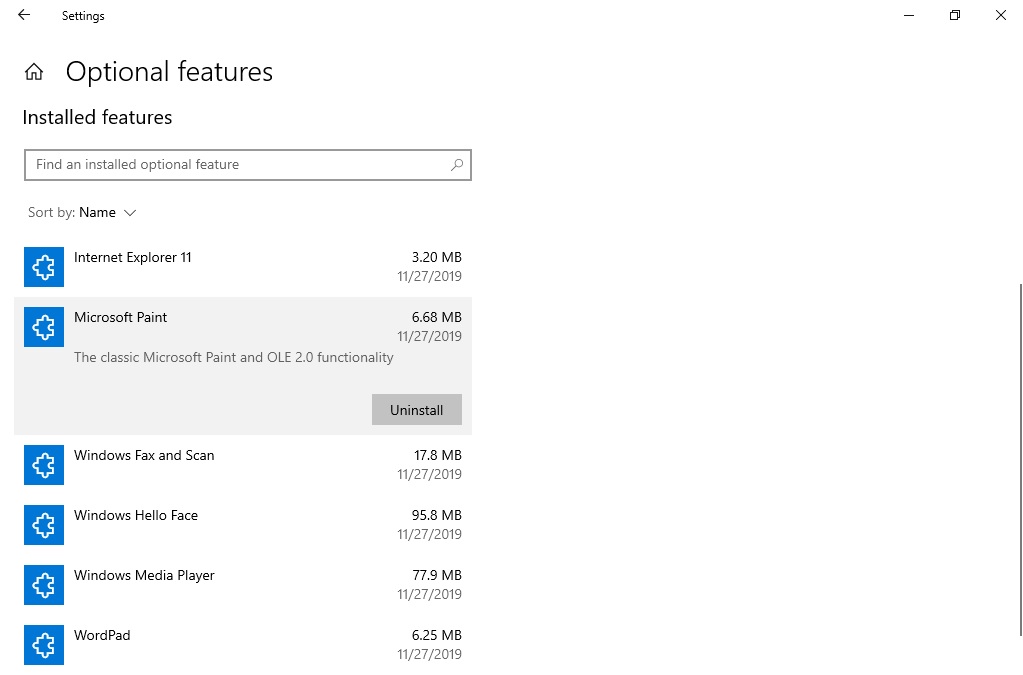Click the Internet Explorer 11 feature icon
This screenshot has width=1023, height=675.
click(x=43, y=267)
